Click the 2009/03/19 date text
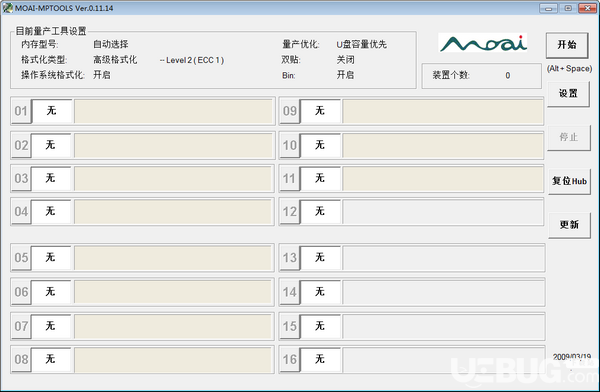The height and width of the screenshot is (392, 600). click(x=572, y=357)
